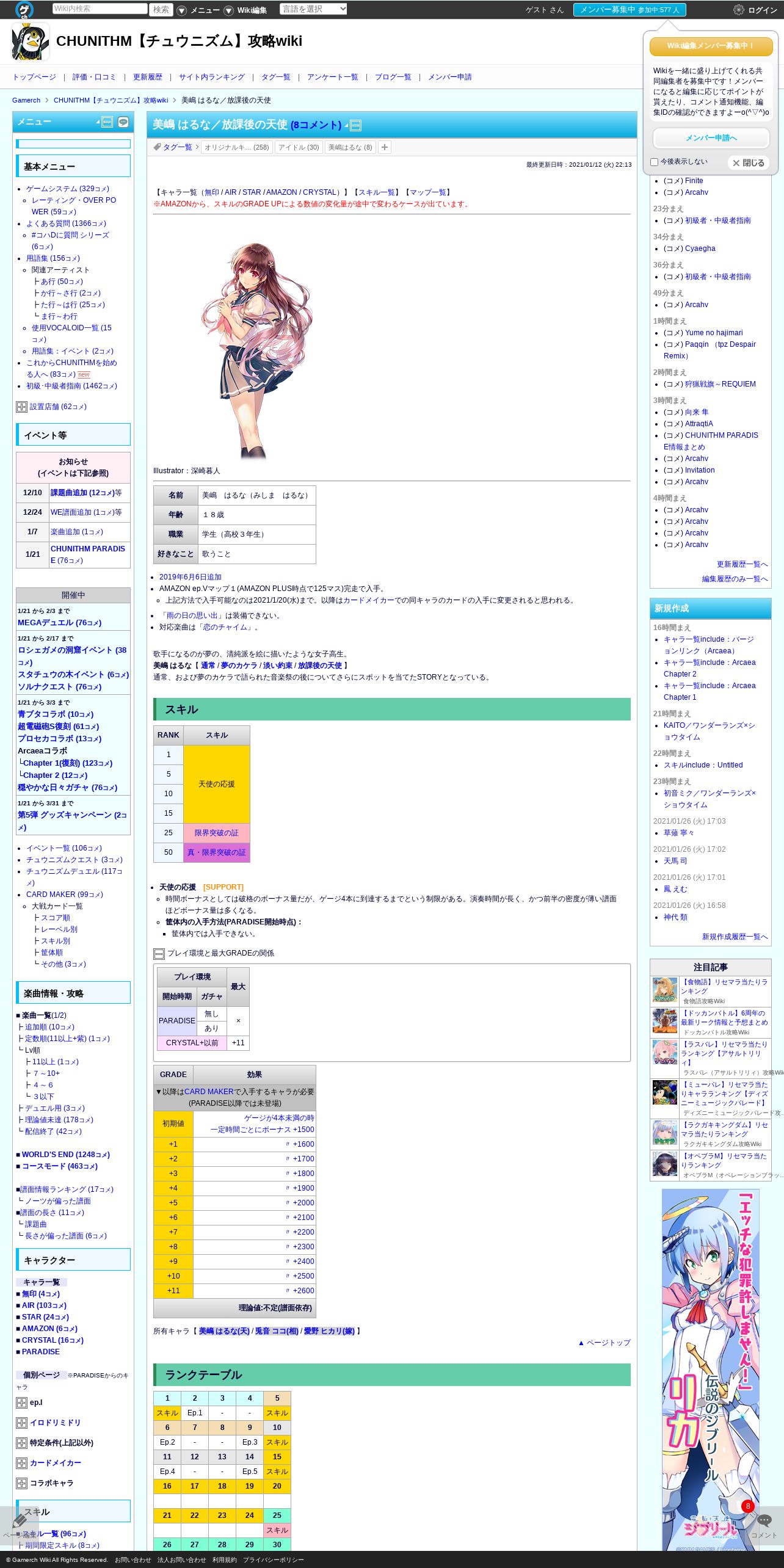This screenshot has width=784, height=1568.
Task: Expand the ep.I character list
Action: coord(21,1403)
